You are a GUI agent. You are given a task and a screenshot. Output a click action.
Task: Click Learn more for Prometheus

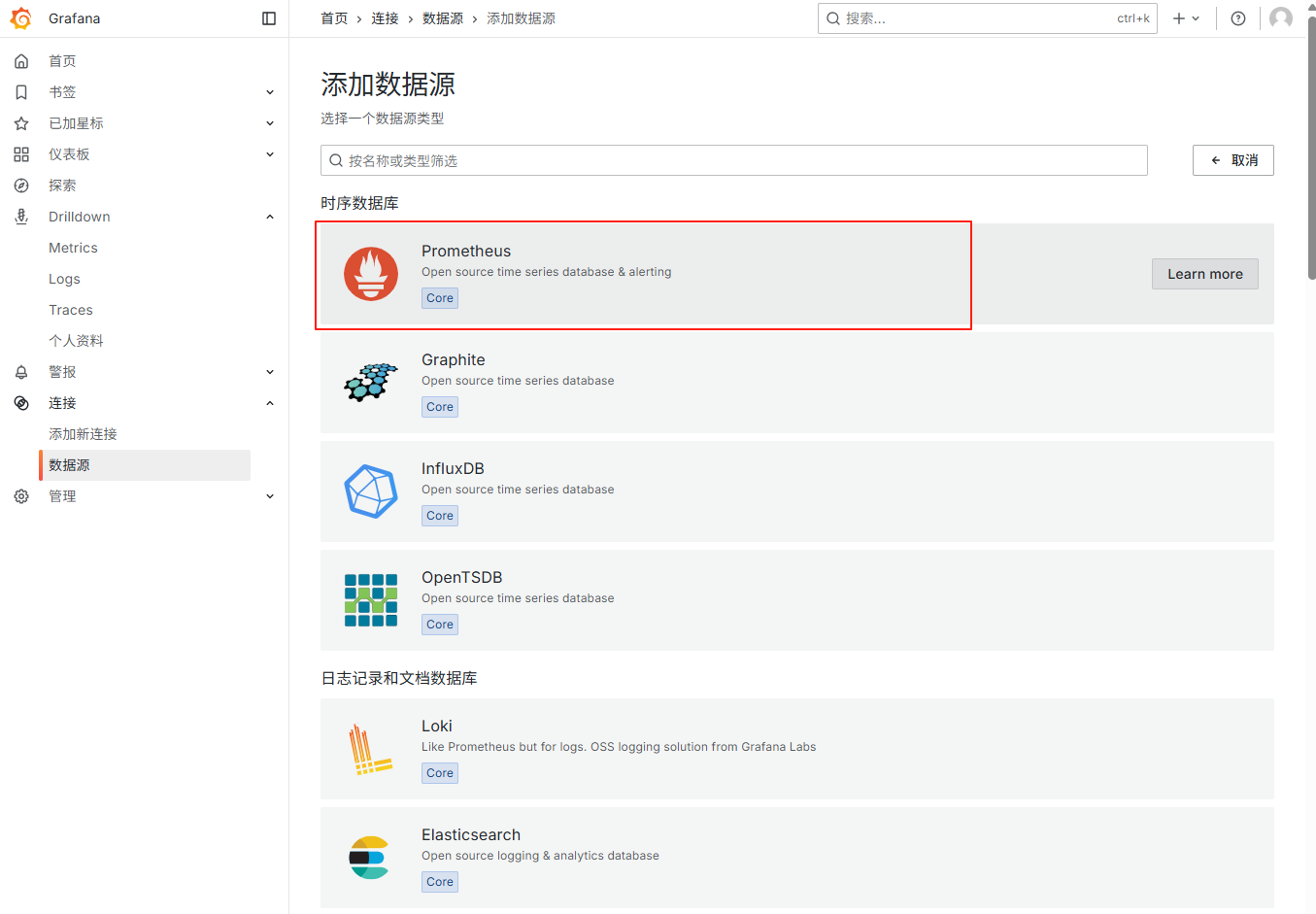[1205, 274]
